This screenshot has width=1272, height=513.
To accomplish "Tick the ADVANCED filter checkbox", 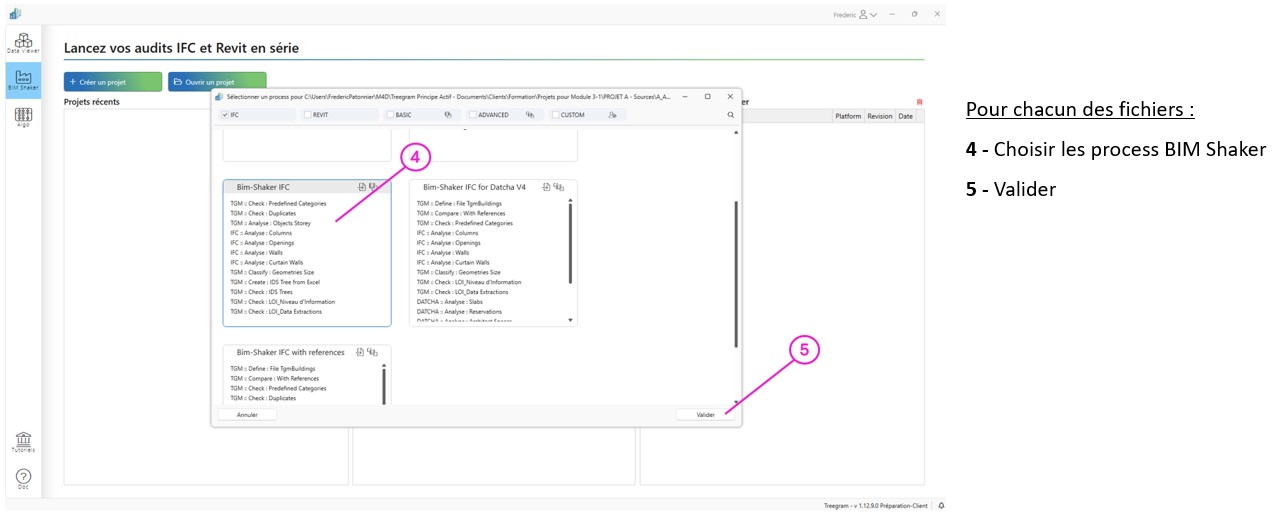I will [x=473, y=115].
